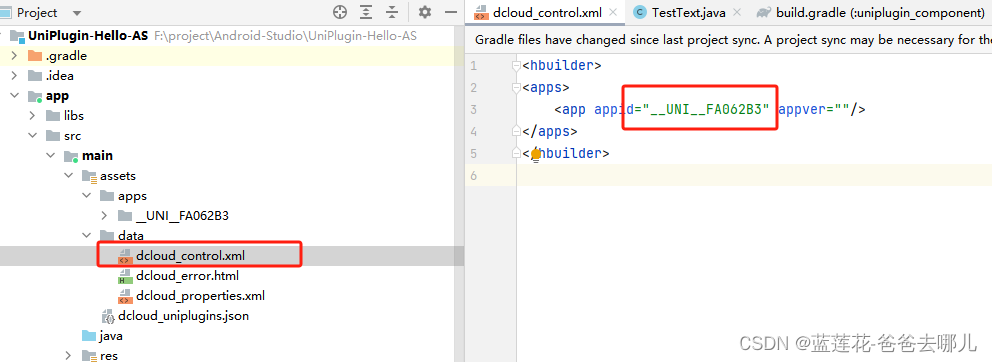The width and height of the screenshot is (992, 362).
Task: Select dcloud_properties.xml file
Action: point(201,296)
